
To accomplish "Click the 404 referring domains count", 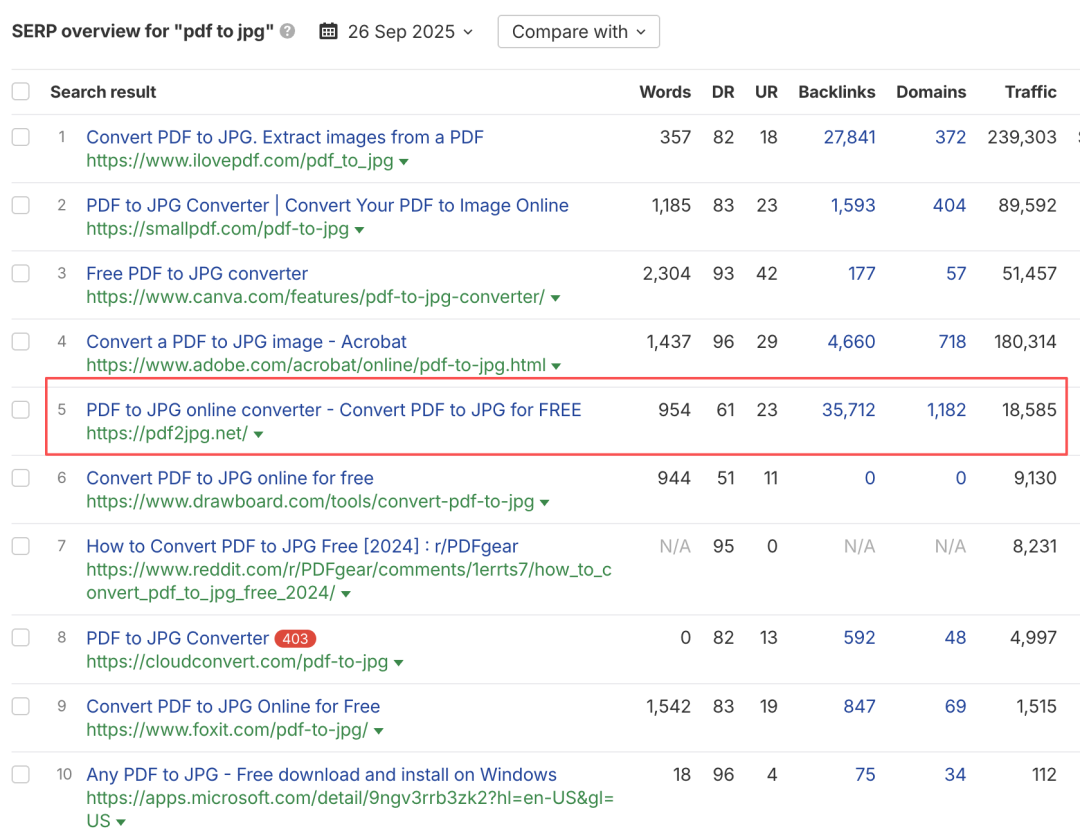I will 949,205.
